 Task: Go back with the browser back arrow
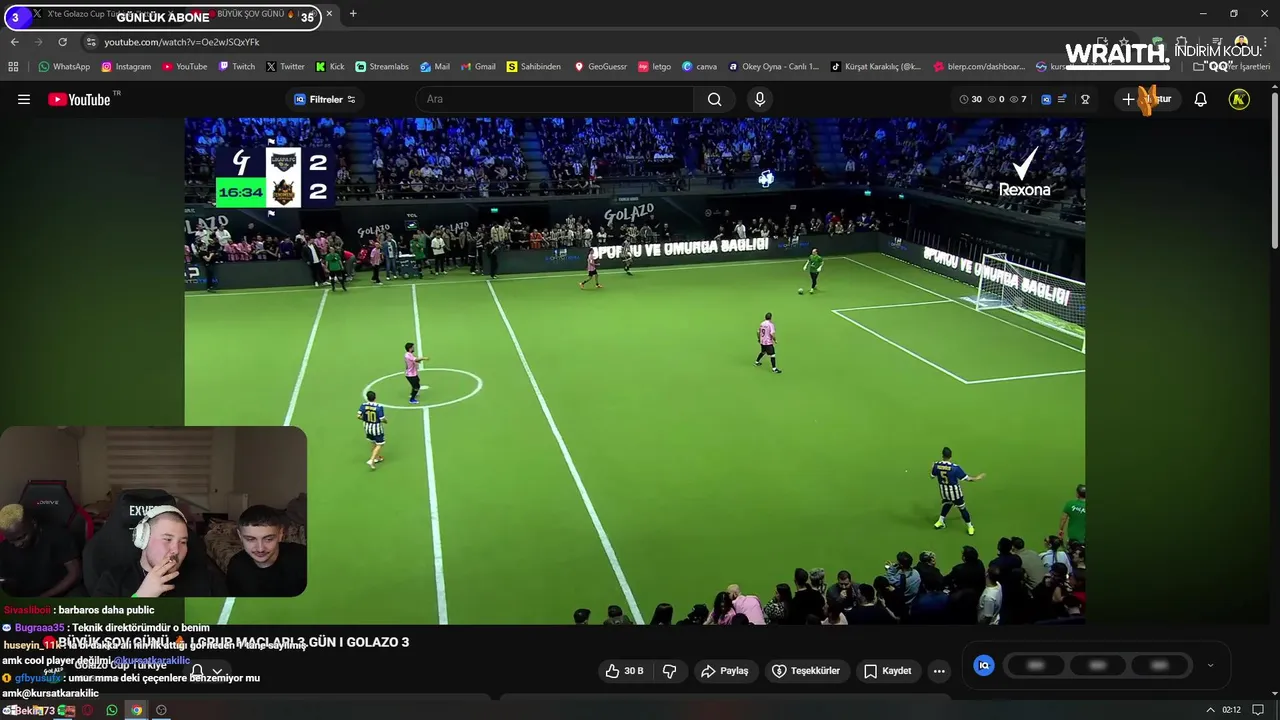[14, 42]
